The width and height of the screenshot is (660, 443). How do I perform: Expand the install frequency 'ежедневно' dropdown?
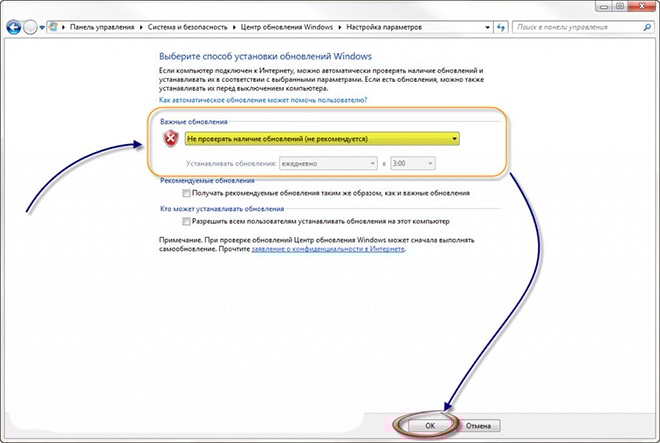[363, 162]
